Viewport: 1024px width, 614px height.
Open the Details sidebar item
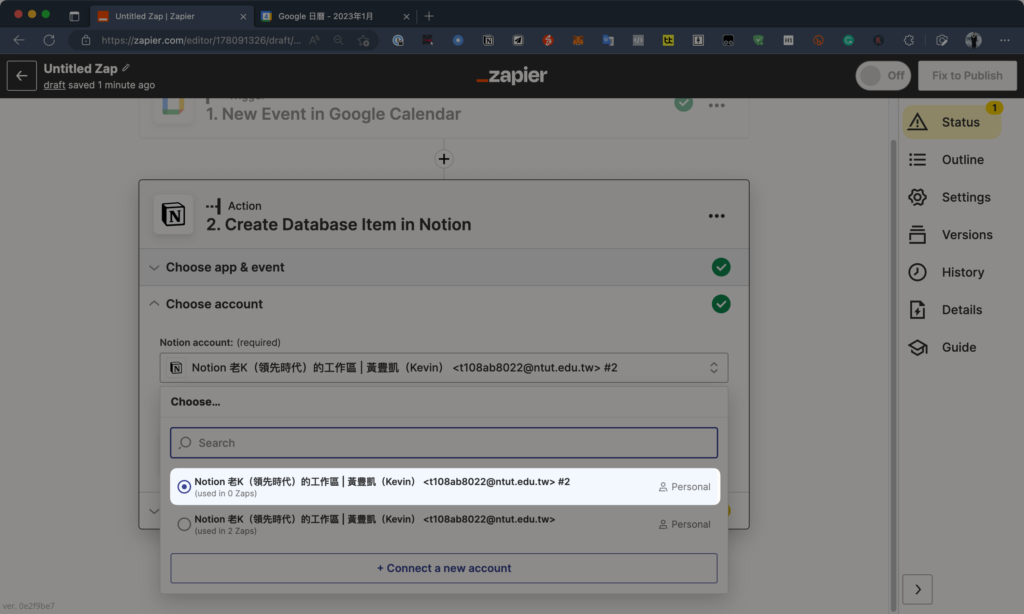pos(952,310)
